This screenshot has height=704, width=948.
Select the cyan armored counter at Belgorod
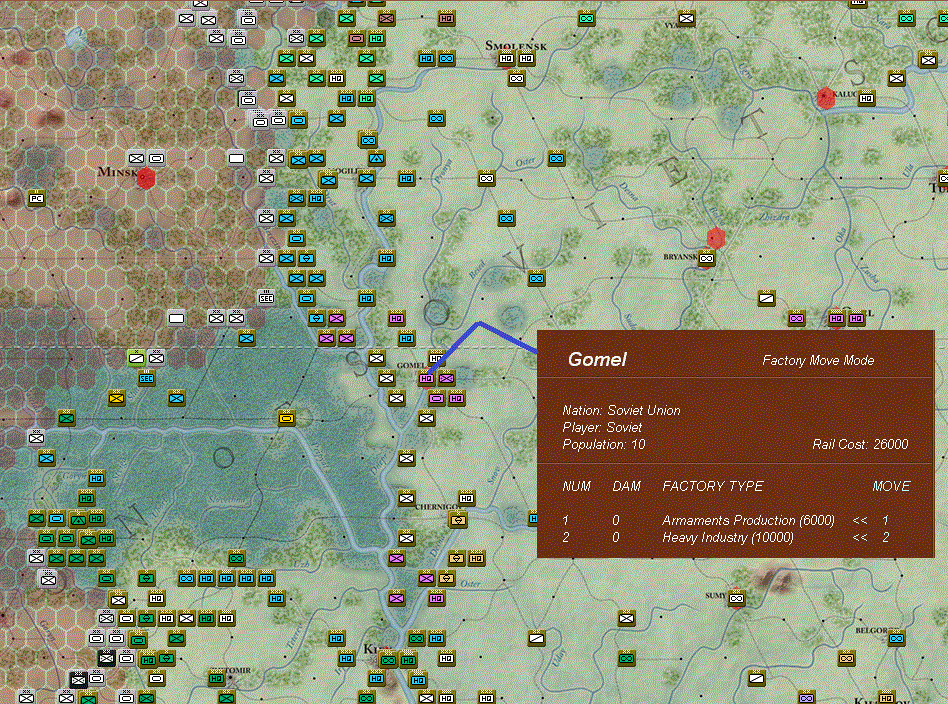pyautogui.click(x=897, y=639)
